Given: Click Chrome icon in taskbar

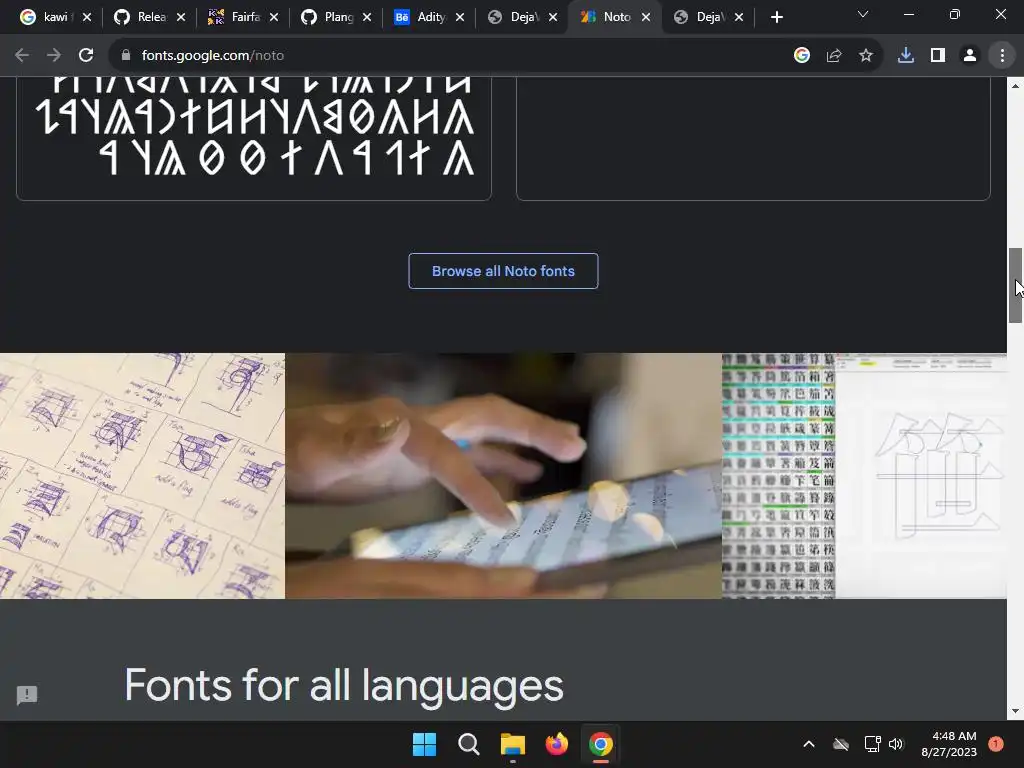Looking at the screenshot, I should [601, 744].
